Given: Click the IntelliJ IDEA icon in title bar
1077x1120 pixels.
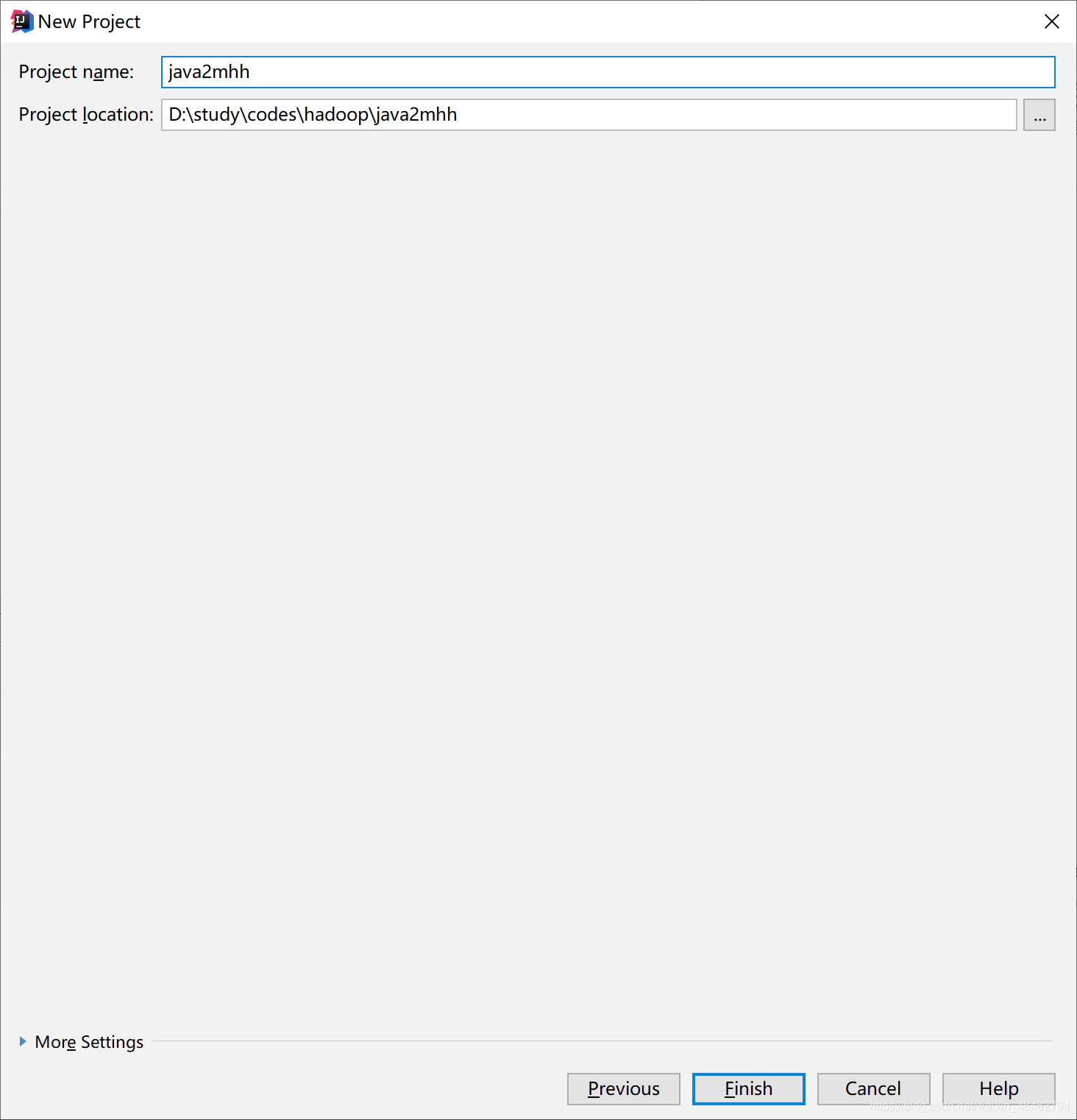Looking at the screenshot, I should [x=22, y=21].
